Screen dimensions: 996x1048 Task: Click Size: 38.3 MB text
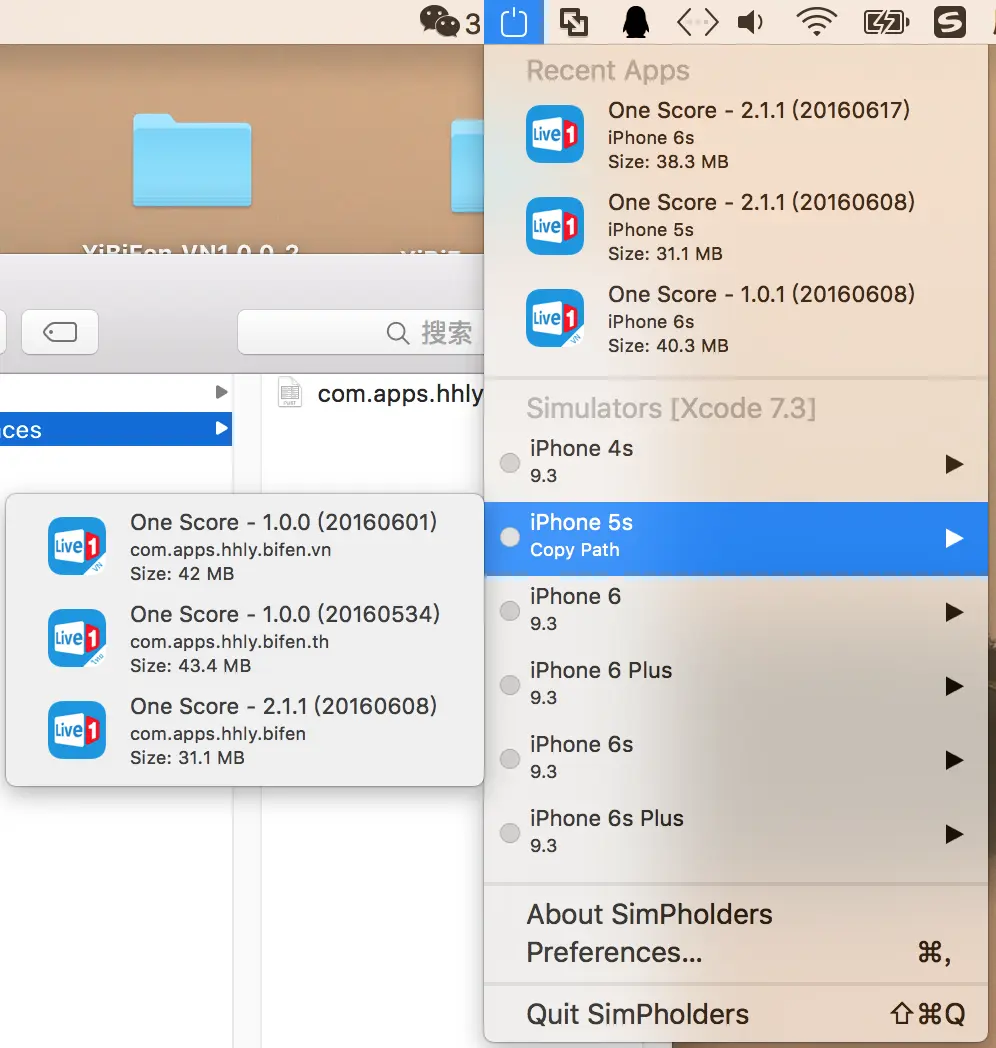point(668,162)
